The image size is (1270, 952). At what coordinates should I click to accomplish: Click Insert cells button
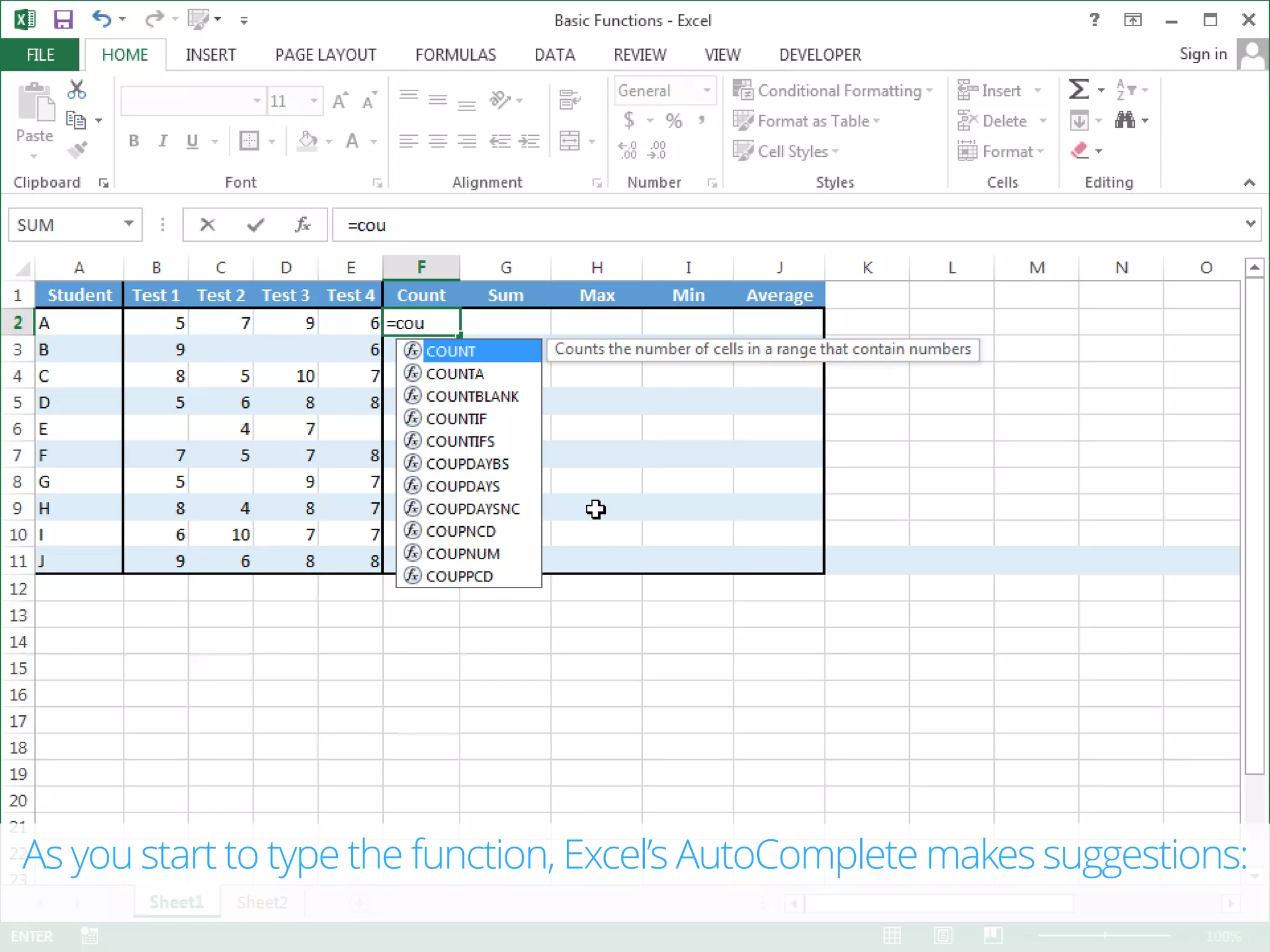tap(998, 90)
